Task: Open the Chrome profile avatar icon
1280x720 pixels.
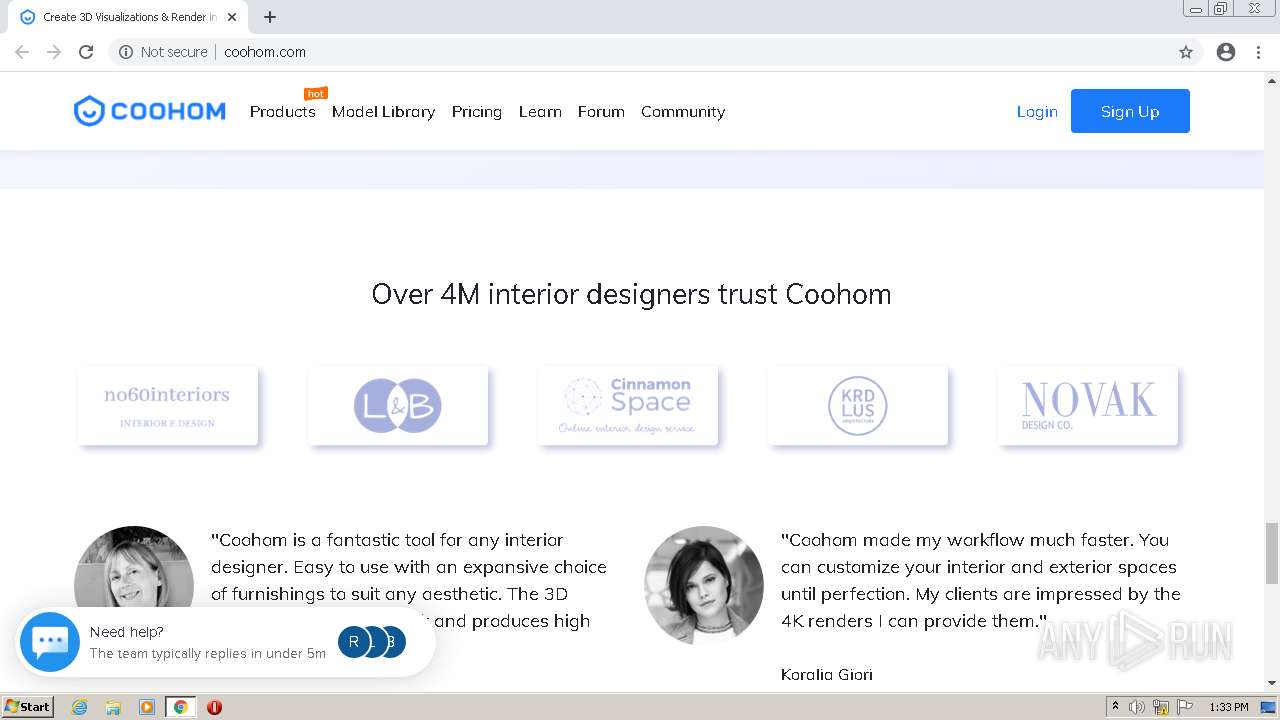Action: [1226, 52]
